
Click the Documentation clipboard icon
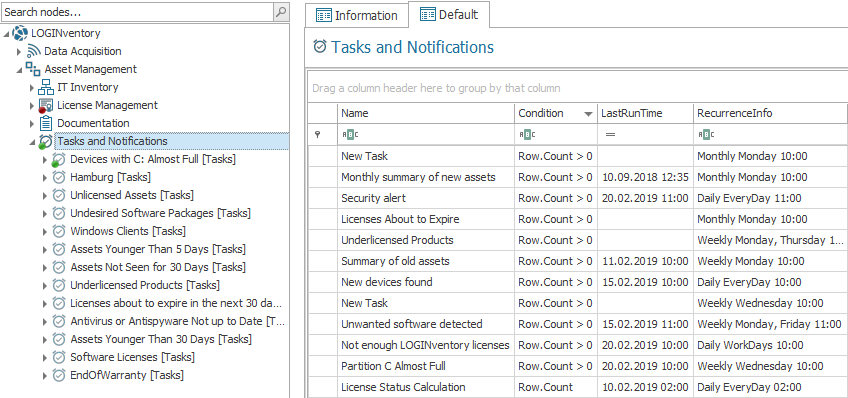pos(47,123)
